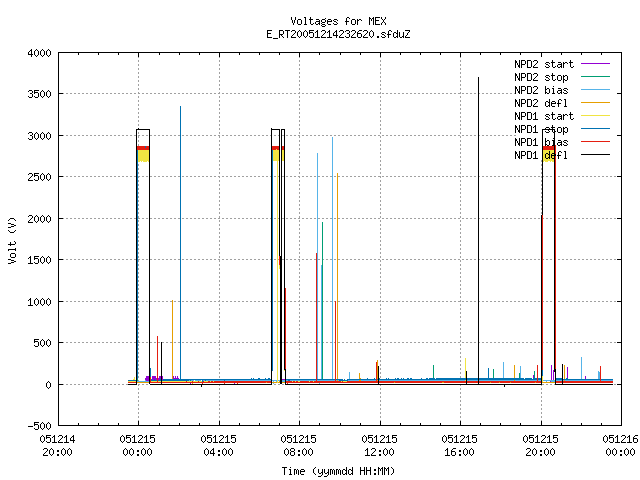Select the 'NPD1 defl' legend label
Viewport: 640px width, 480px height.
tap(541, 156)
